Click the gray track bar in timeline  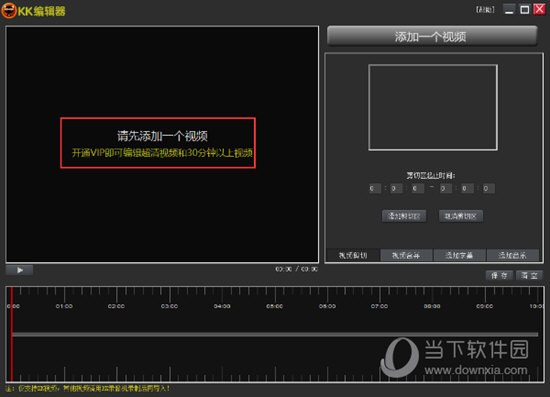pos(275,335)
